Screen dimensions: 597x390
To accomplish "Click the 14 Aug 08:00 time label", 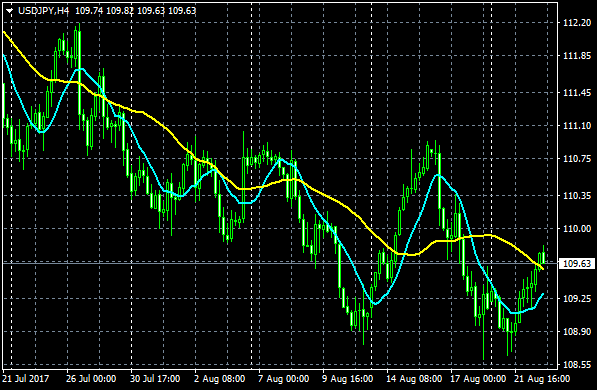I will (x=414, y=379).
